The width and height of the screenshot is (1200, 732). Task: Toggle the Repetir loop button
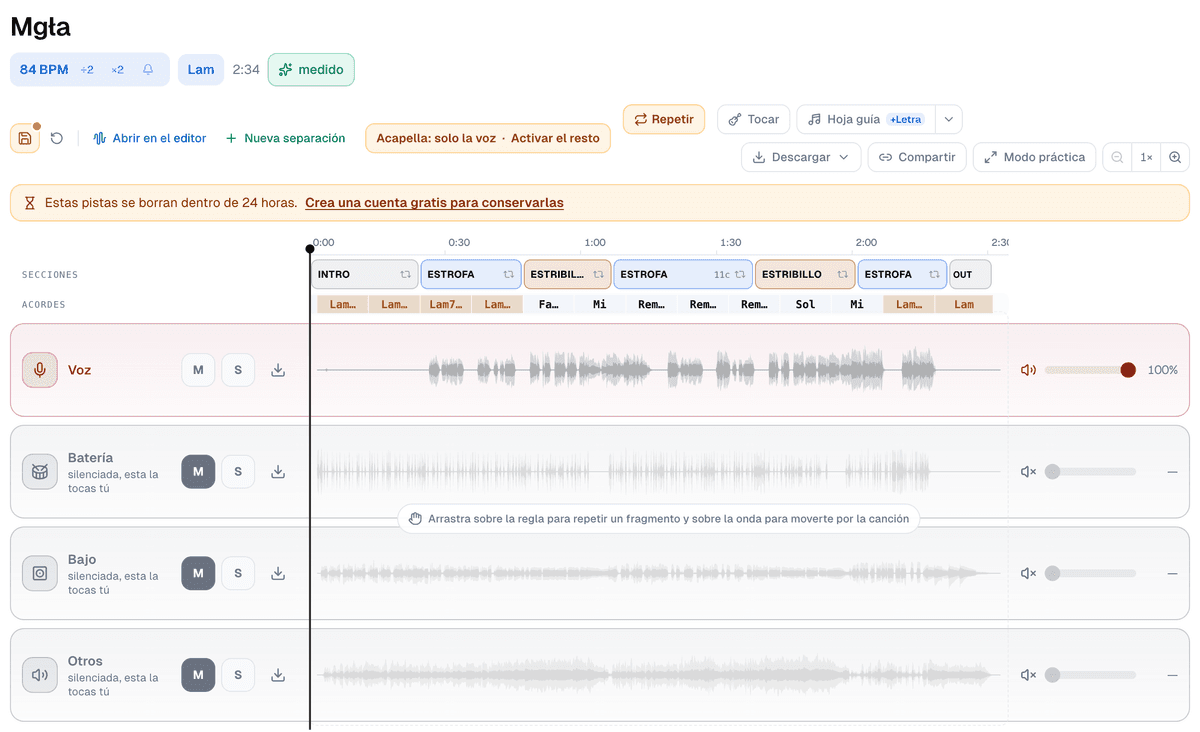(664, 119)
